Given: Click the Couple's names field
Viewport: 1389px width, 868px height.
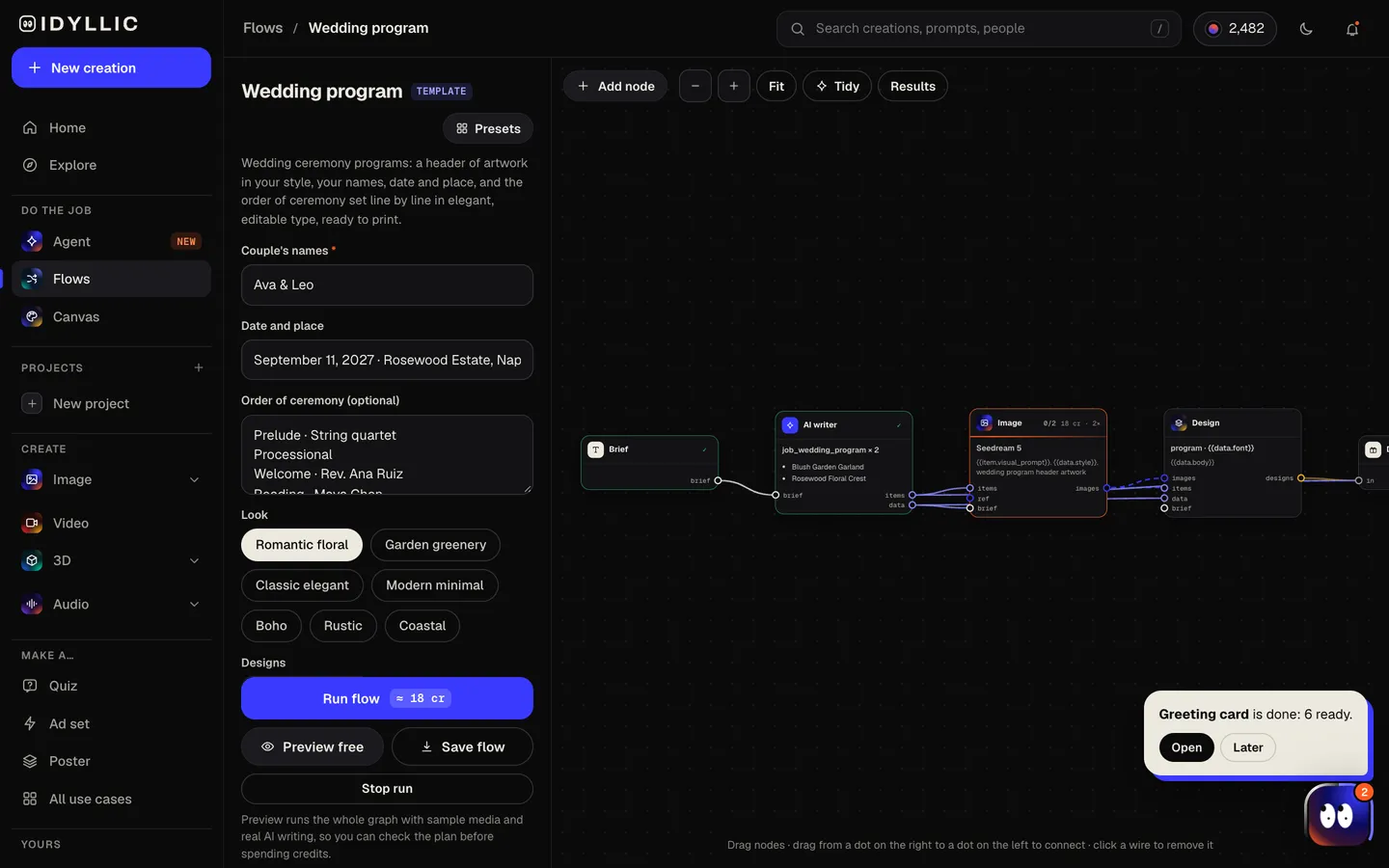Looking at the screenshot, I should [387, 285].
